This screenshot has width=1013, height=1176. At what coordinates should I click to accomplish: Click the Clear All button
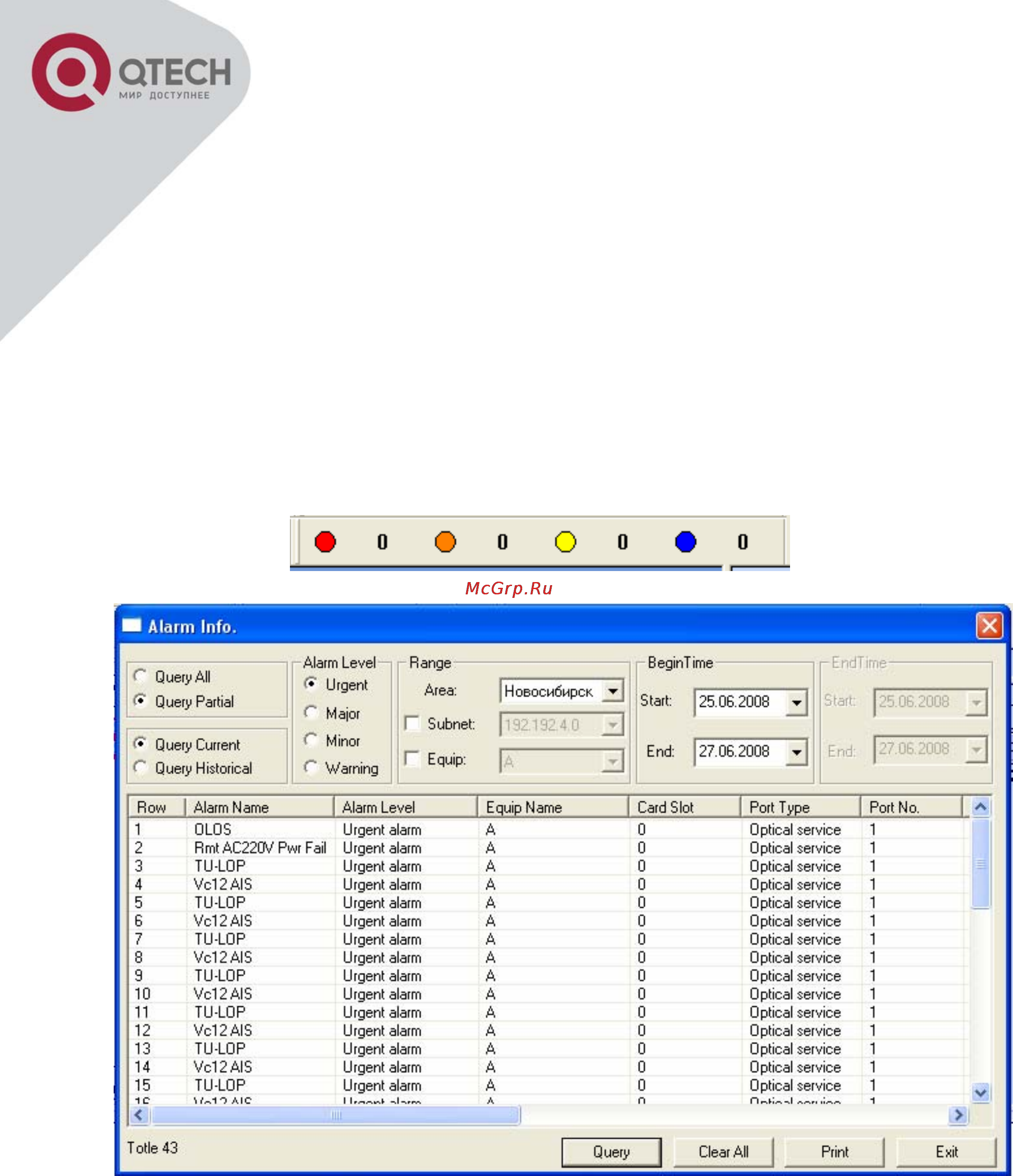[x=723, y=1152]
